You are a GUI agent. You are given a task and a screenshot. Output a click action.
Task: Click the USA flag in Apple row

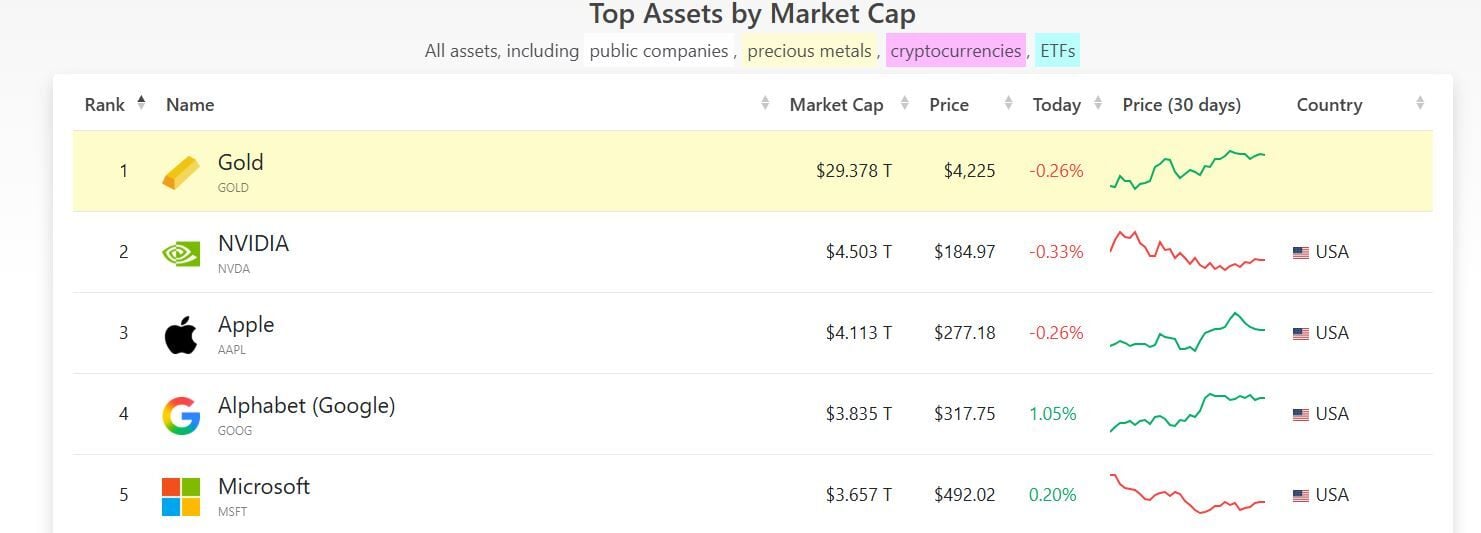(x=1300, y=334)
